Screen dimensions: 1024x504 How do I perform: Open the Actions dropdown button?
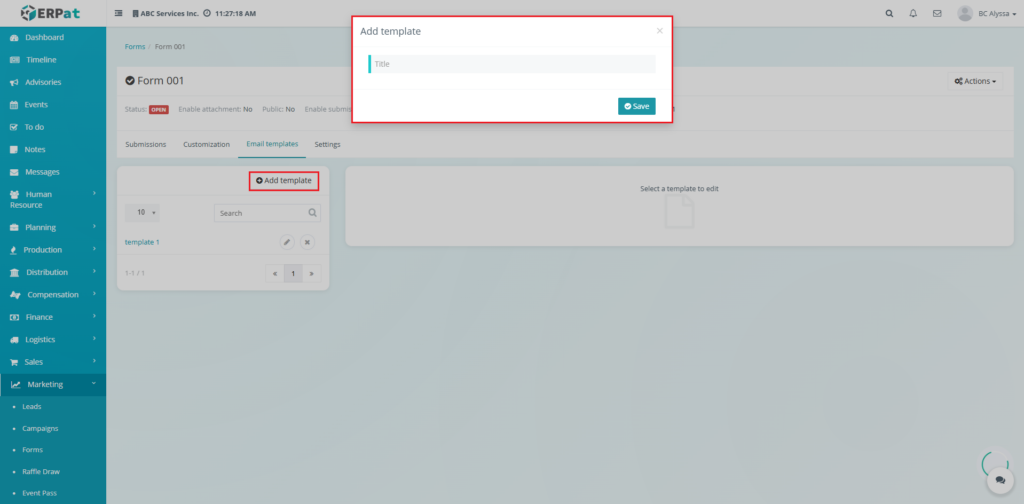pyautogui.click(x=975, y=82)
